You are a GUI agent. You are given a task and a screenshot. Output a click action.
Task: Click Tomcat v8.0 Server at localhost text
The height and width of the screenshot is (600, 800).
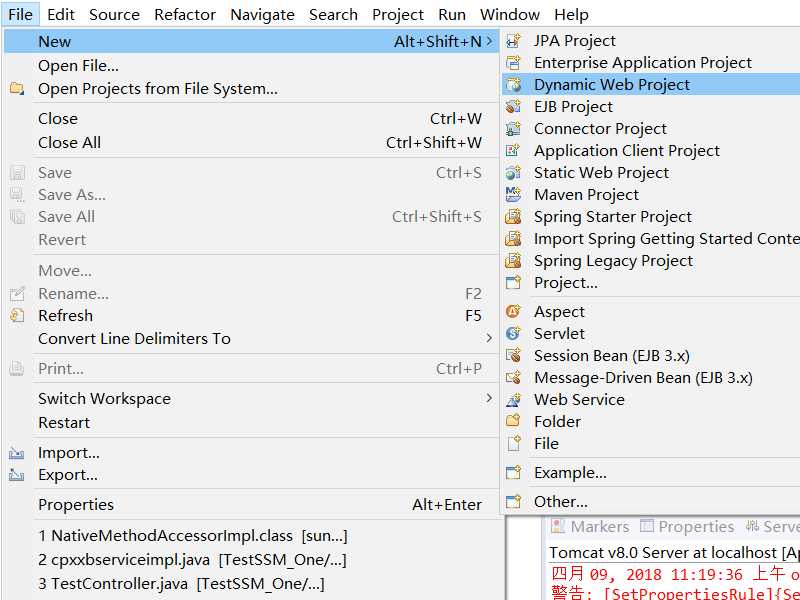point(663,553)
